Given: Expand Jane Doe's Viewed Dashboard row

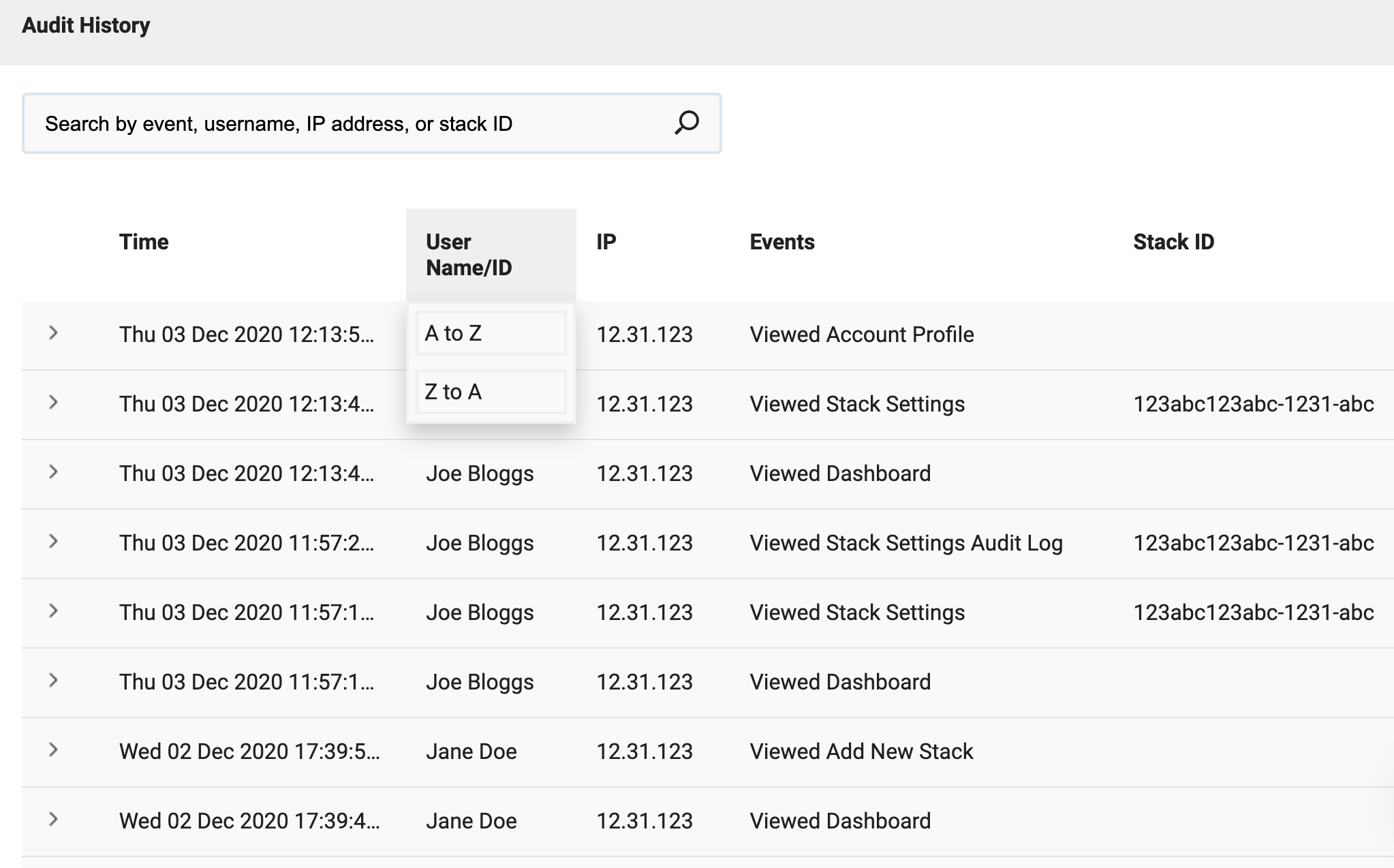Looking at the screenshot, I should click(x=53, y=820).
